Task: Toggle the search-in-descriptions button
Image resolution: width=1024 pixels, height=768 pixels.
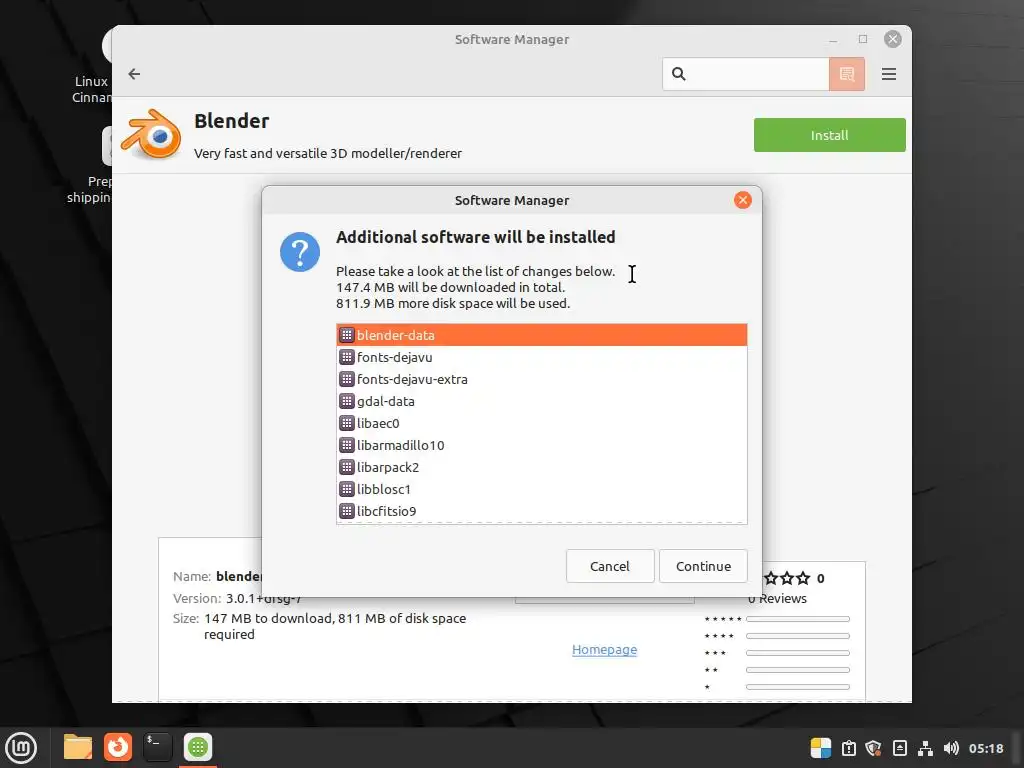Action: tap(847, 74)
